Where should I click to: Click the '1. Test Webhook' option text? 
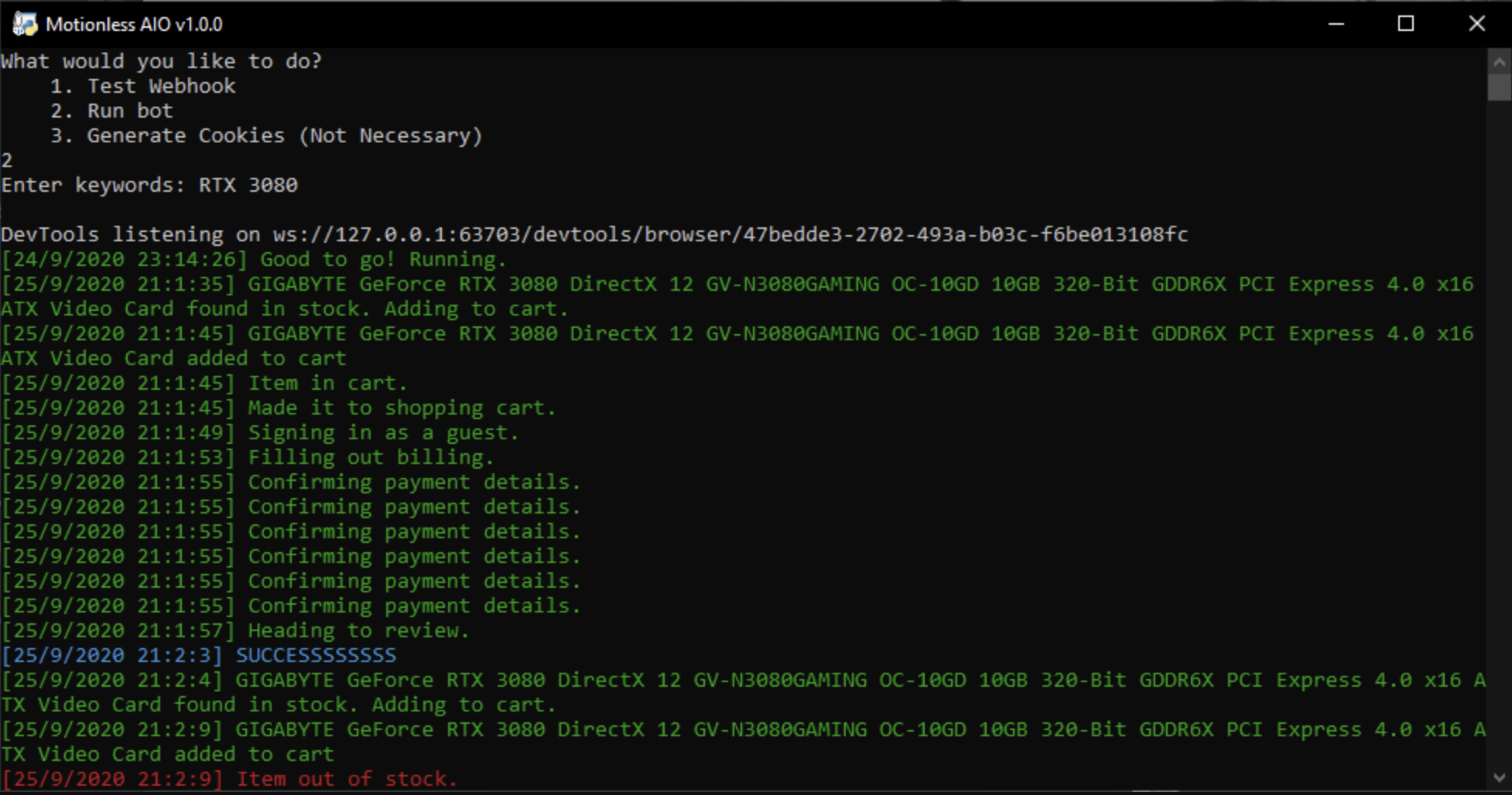143,86
